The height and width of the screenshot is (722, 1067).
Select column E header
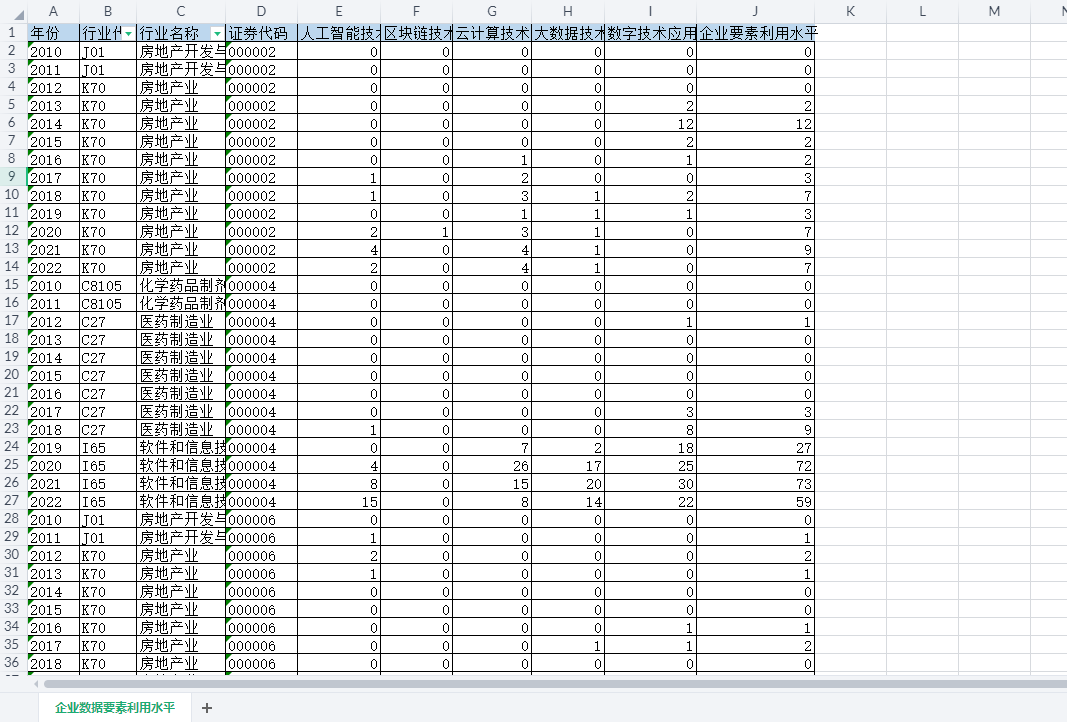pos(339,11)
